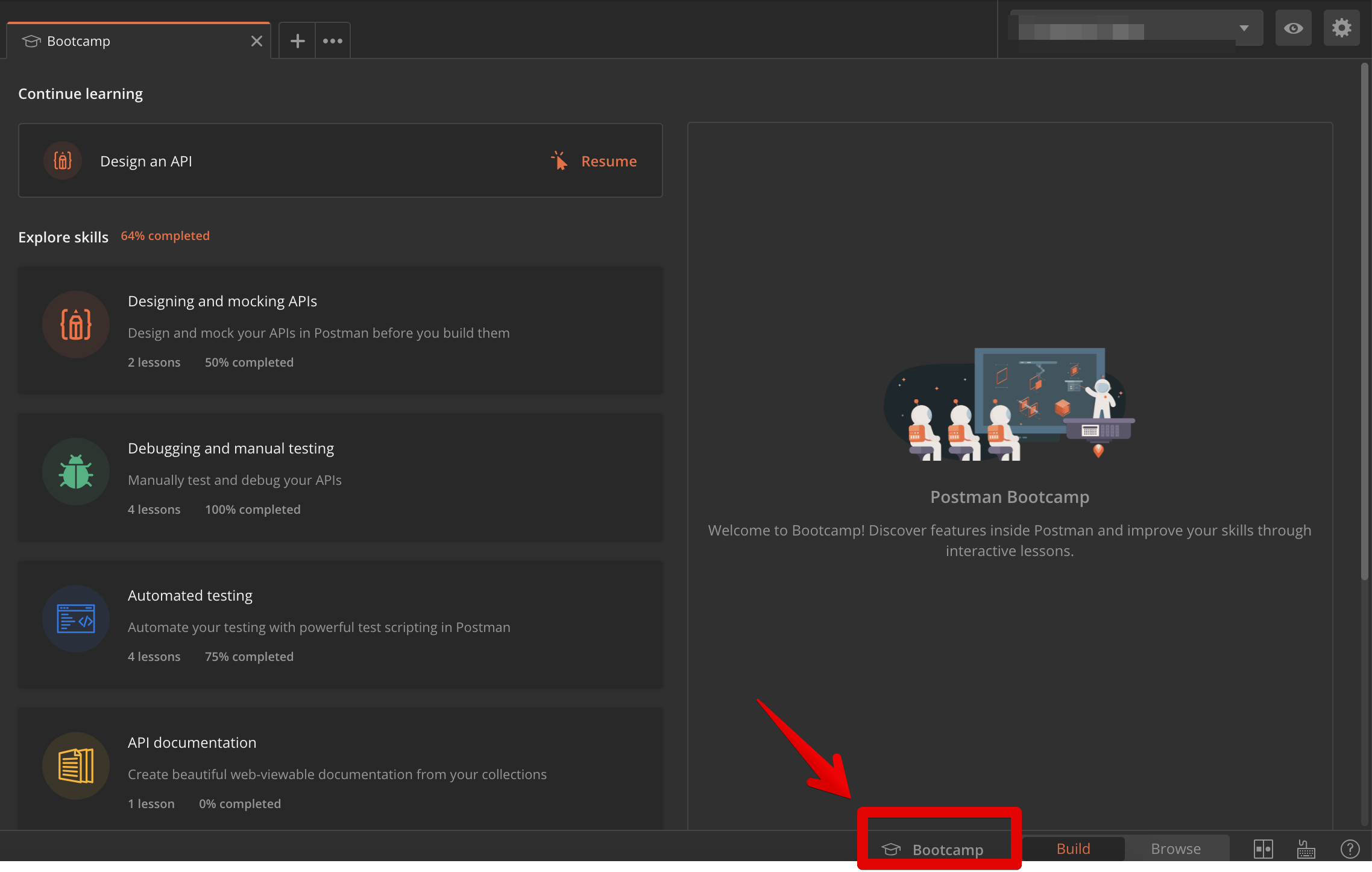Open the tab options three-dots menu
The image size is (1372, 872).
pos(333,41)
